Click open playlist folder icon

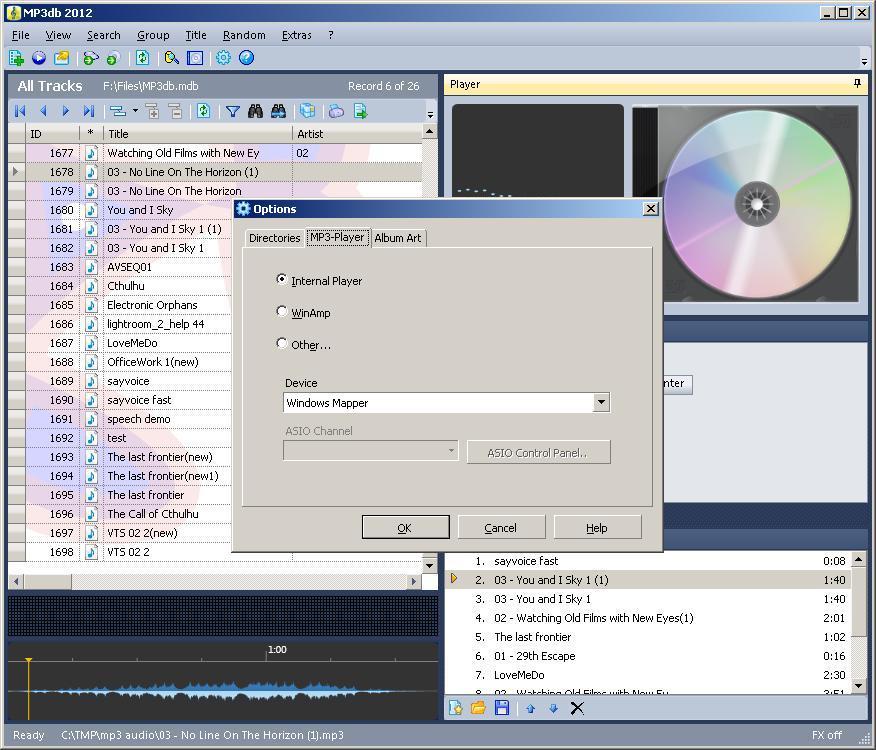[x=478, y=708]
